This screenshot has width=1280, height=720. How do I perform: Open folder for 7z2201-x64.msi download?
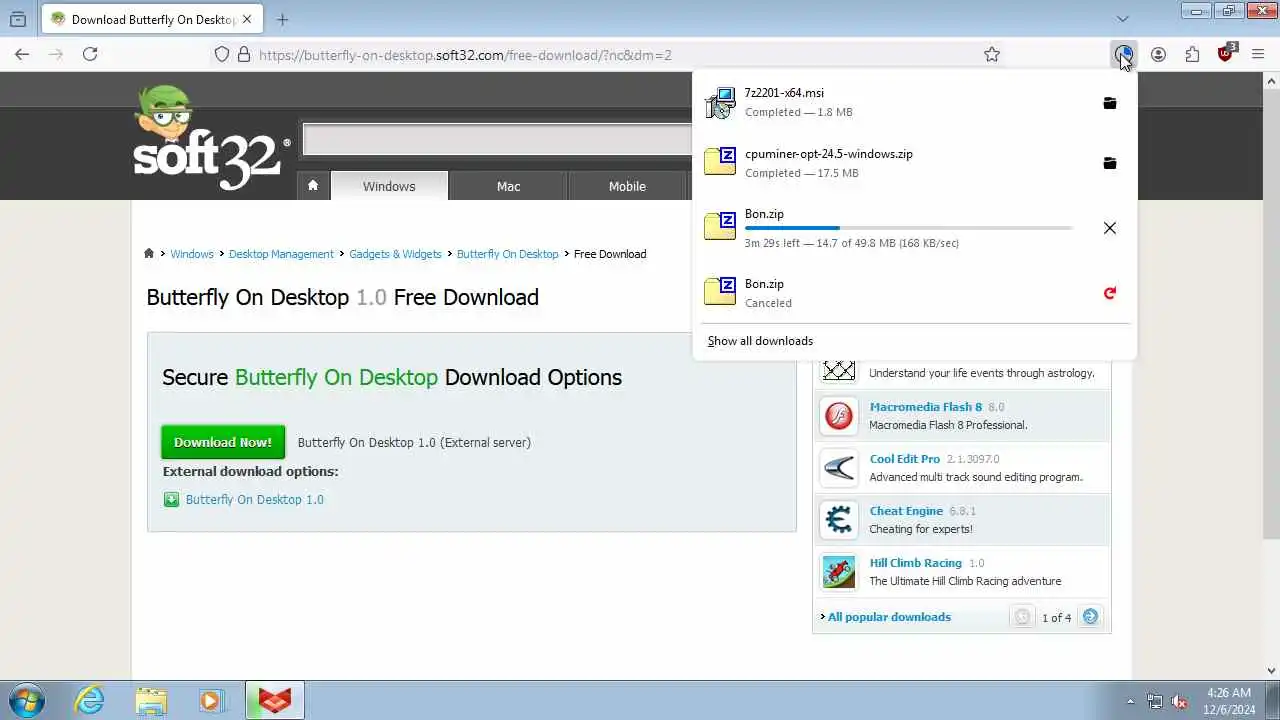1109,103
